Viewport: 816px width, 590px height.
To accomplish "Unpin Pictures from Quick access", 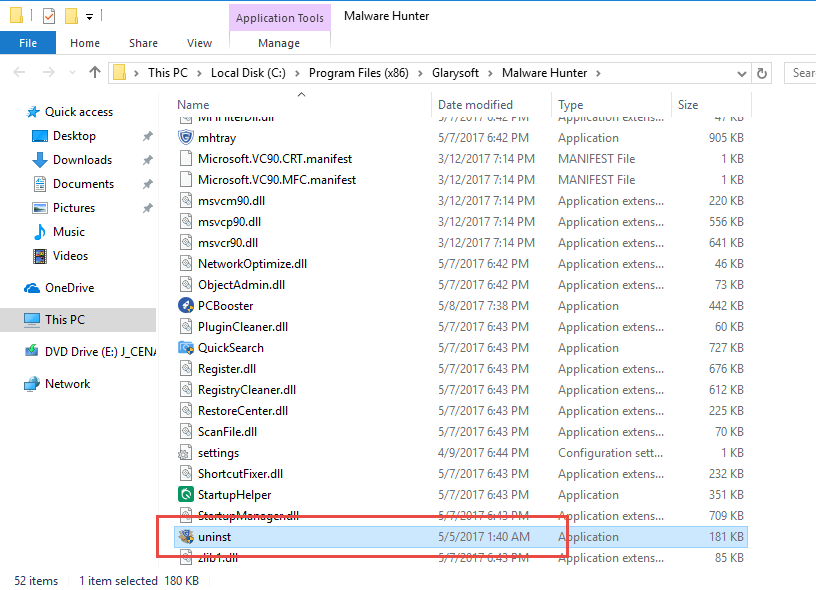I will pyautogui.click(x=148, y=208).
